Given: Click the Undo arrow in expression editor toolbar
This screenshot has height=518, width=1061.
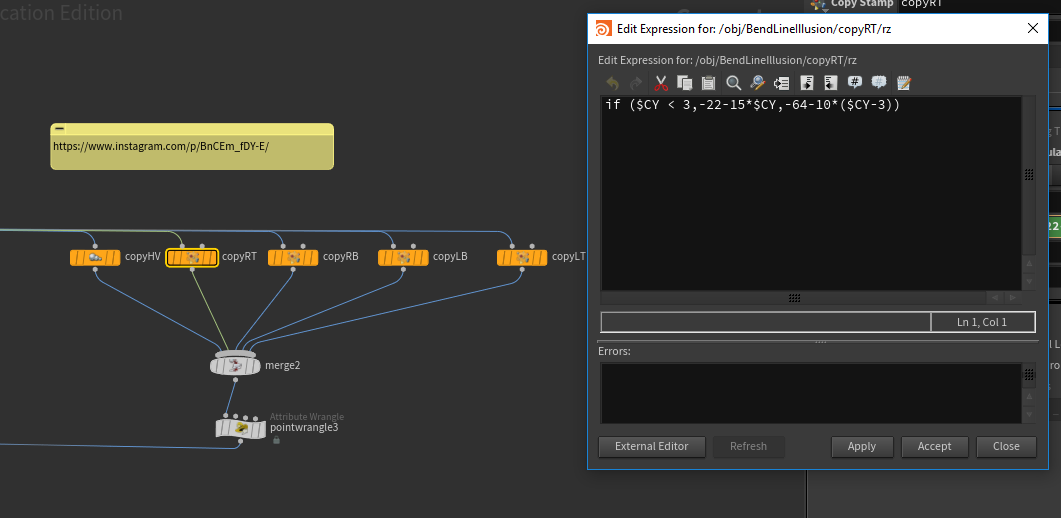Looking at the screenshot, I should 613,83.
